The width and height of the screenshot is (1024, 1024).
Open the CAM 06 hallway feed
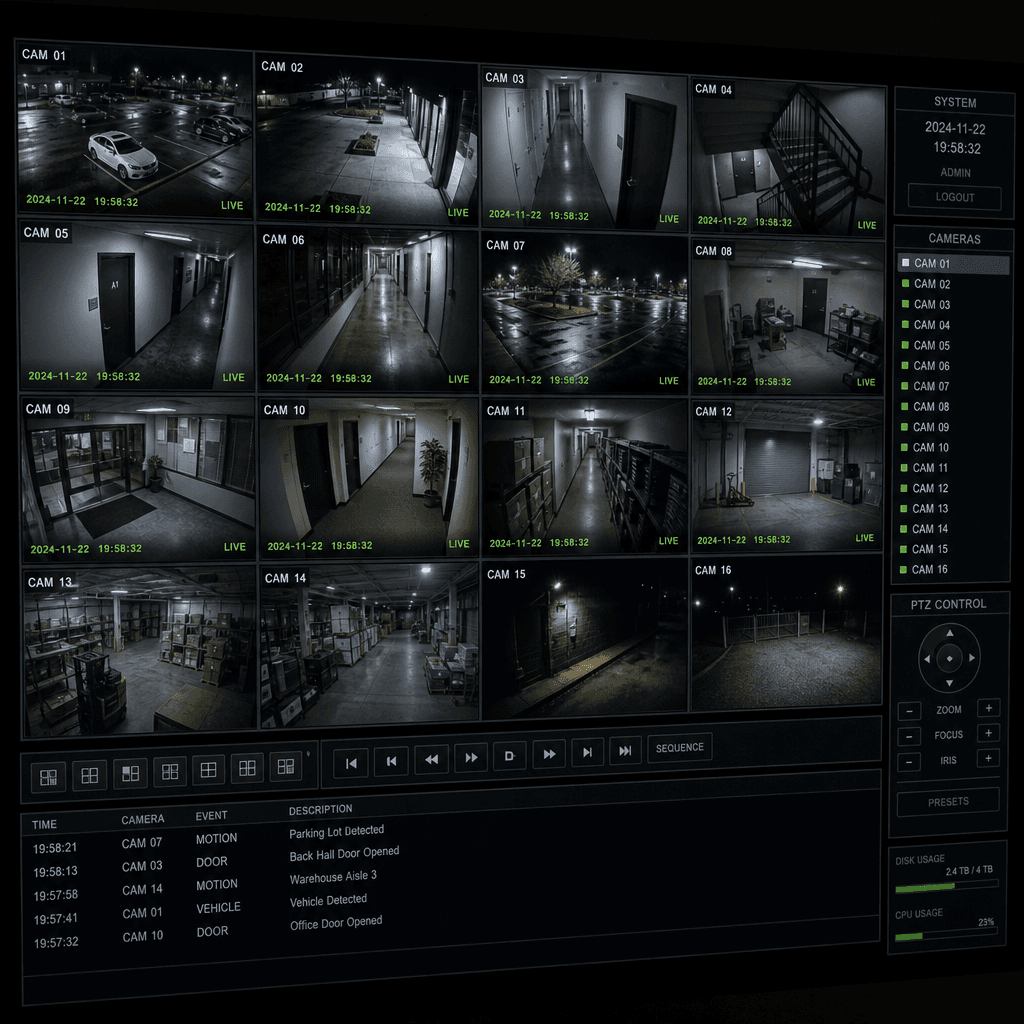[368, 308]
